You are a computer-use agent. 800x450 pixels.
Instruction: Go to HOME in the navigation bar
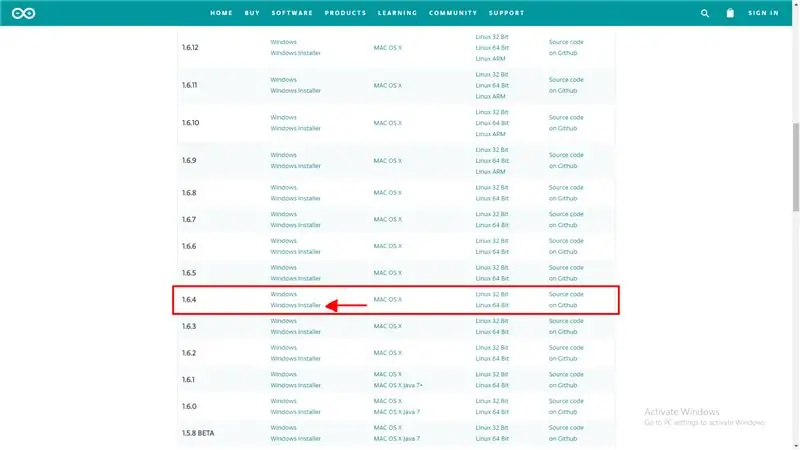point(221,13)
